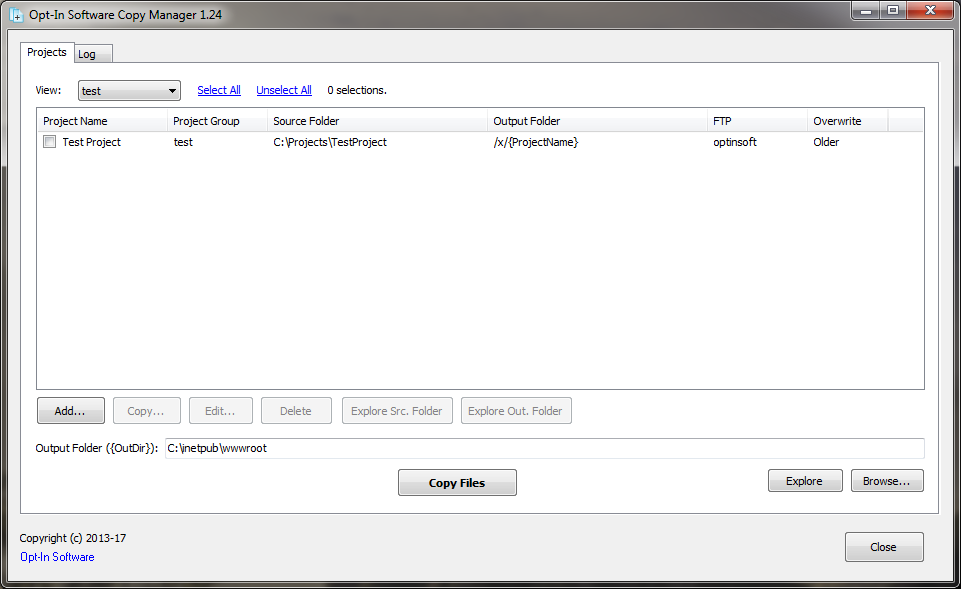The image size is (961, 589).
Task: Click the Output Folder column header
Action: 596,121
